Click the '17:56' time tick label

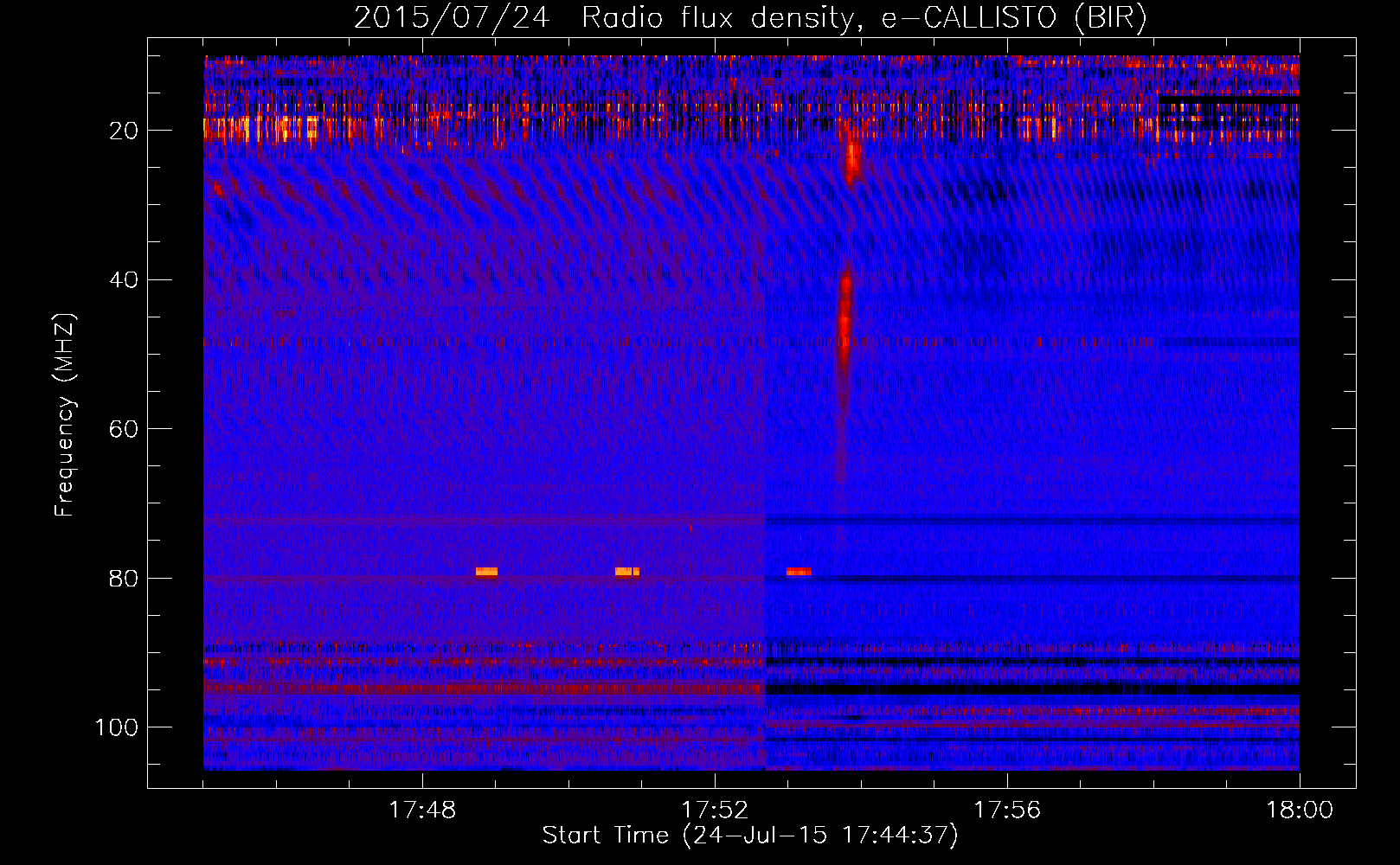click(1007, 811)
